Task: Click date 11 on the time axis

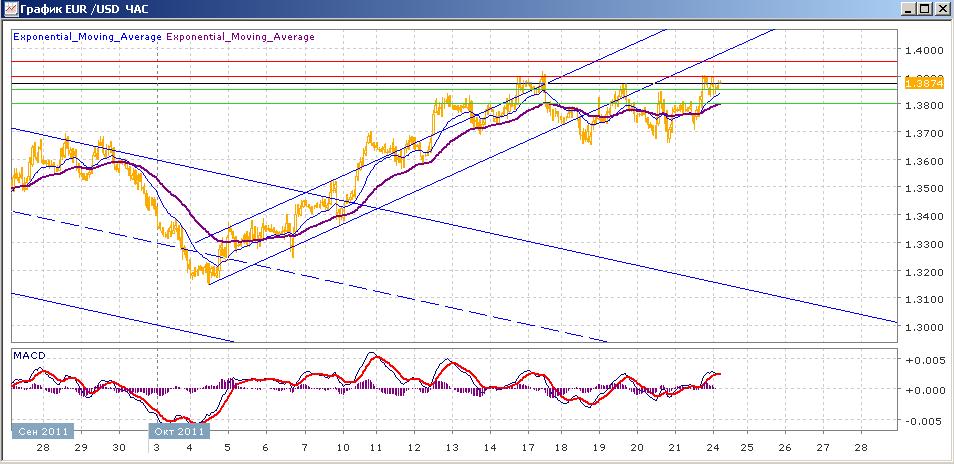Action: (x=375, y=448)
